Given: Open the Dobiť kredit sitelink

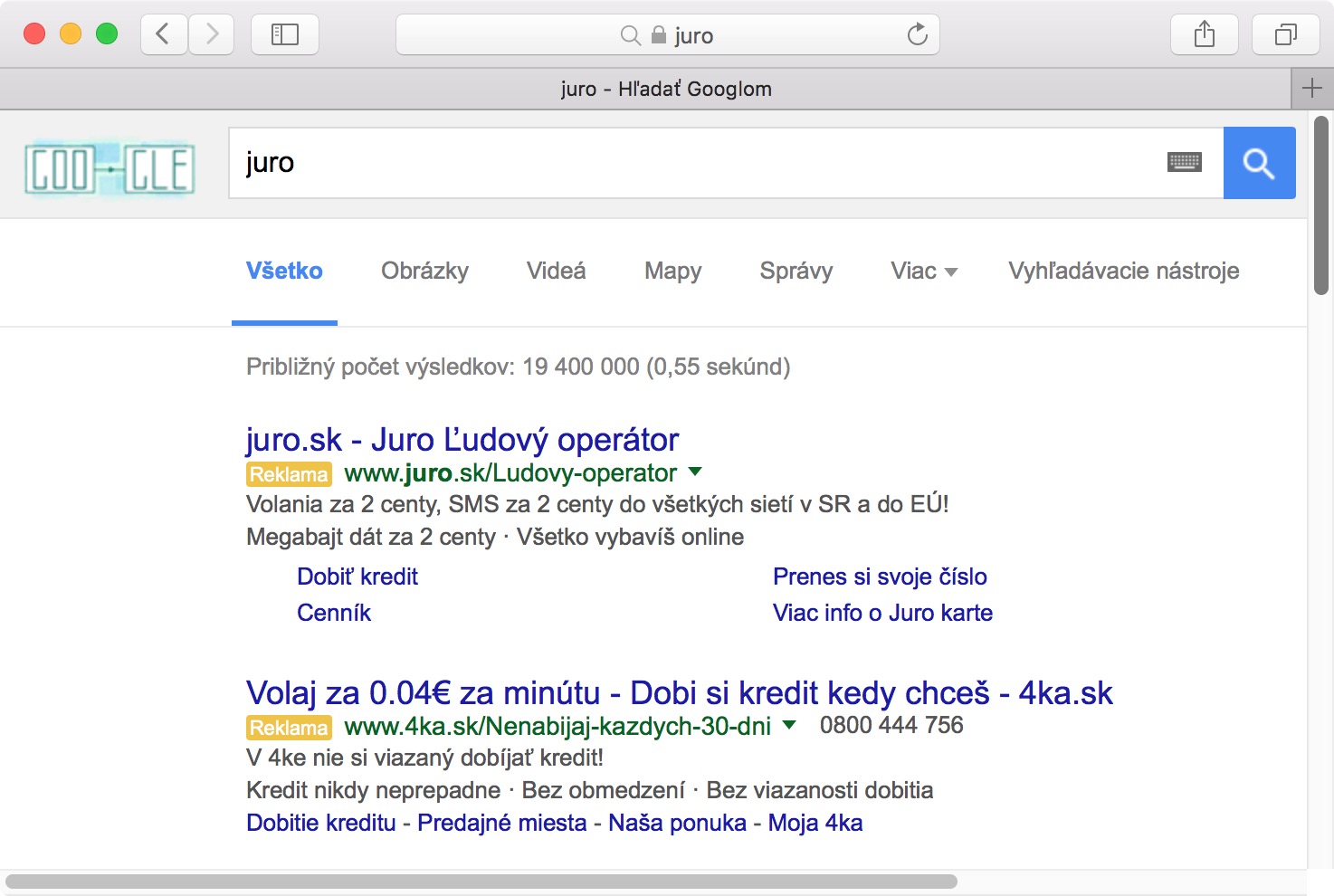Looking at the screenshot, I should pos(357,577).
